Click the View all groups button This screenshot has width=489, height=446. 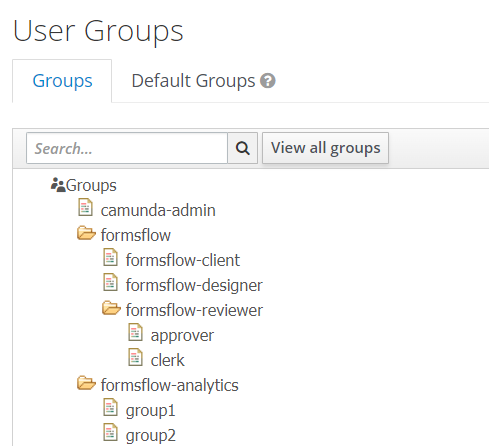(x=325, y=148)
